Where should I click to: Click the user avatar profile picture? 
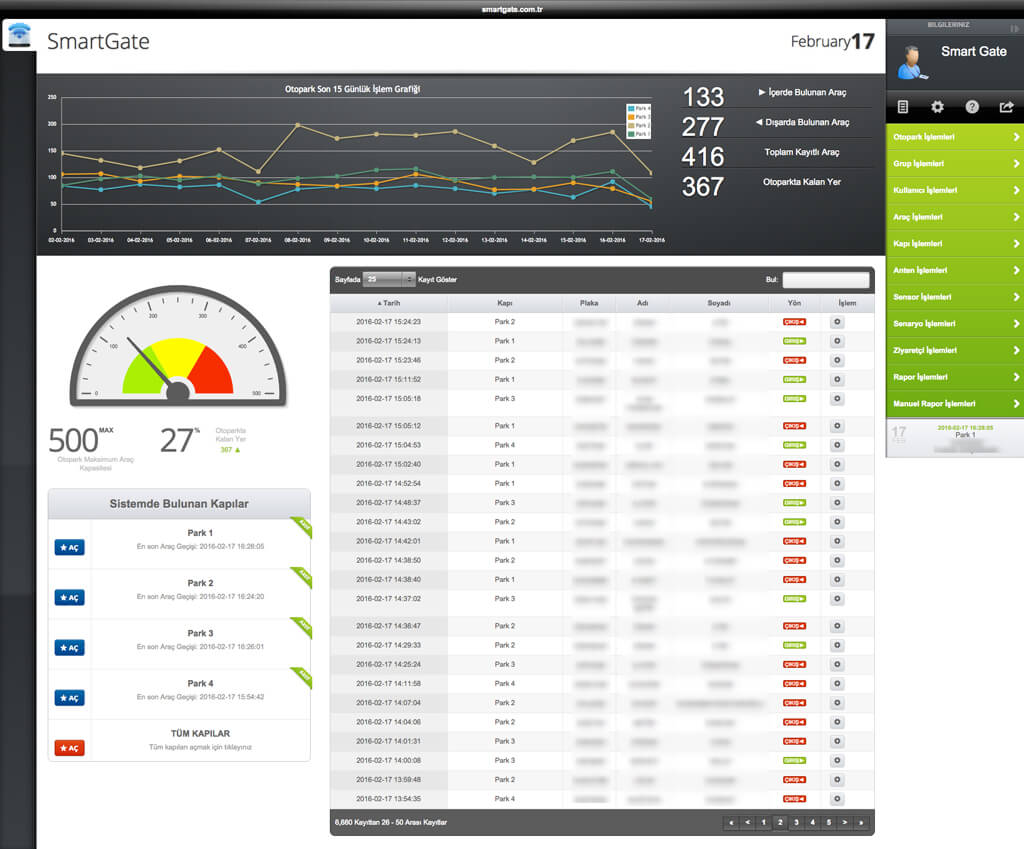pos(911,62)
